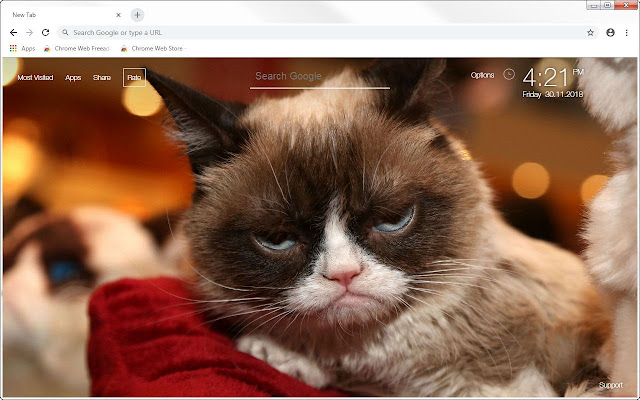Click the Rate button
The image size is (640, 400).
(x=134, y=78)
